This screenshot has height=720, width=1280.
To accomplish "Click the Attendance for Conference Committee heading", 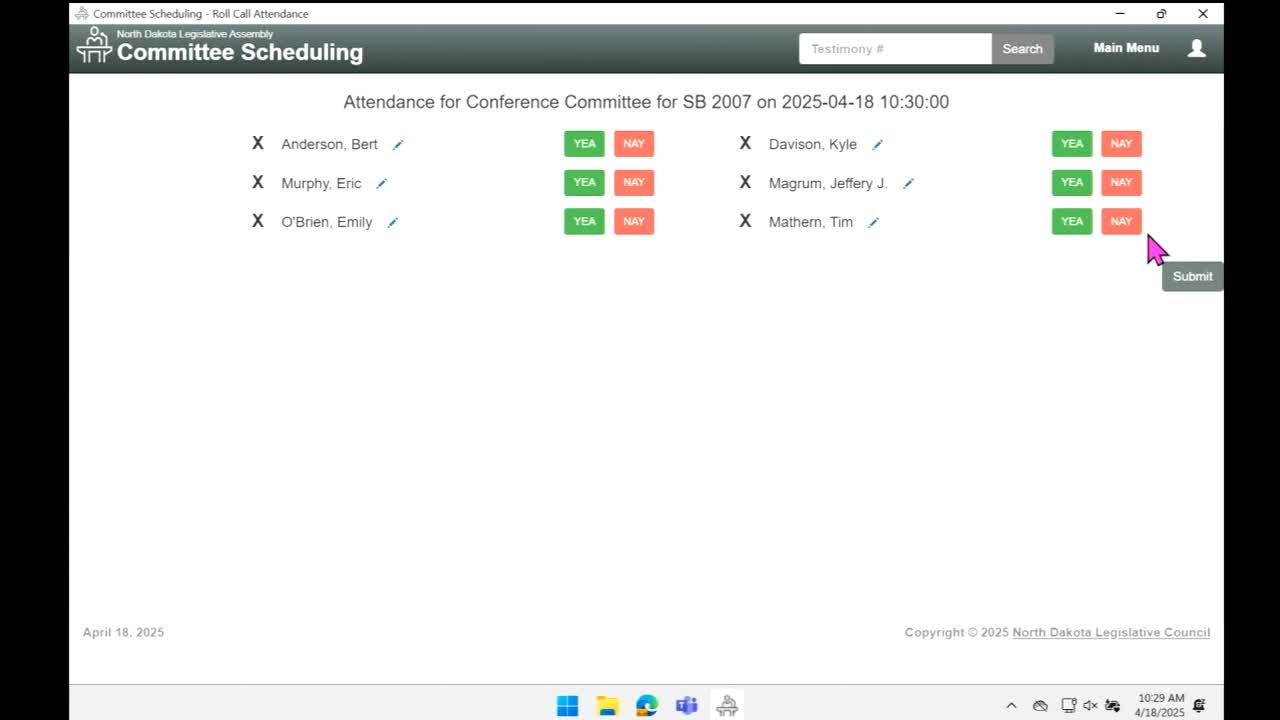I will [646, 102].
